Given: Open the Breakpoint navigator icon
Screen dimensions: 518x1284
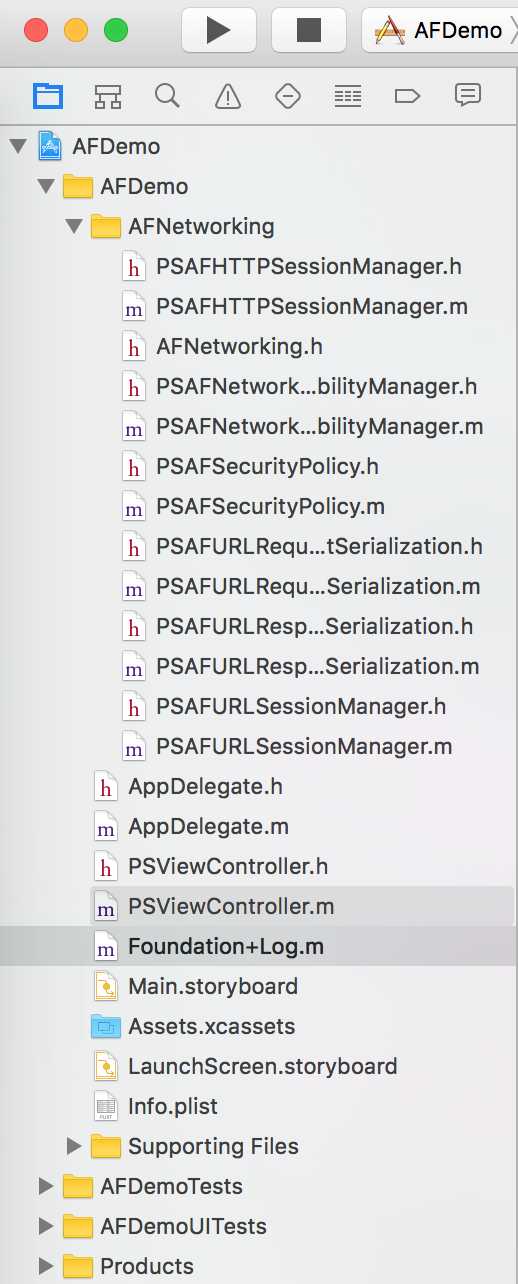Looking at the screenshot, I should (407, 96).
